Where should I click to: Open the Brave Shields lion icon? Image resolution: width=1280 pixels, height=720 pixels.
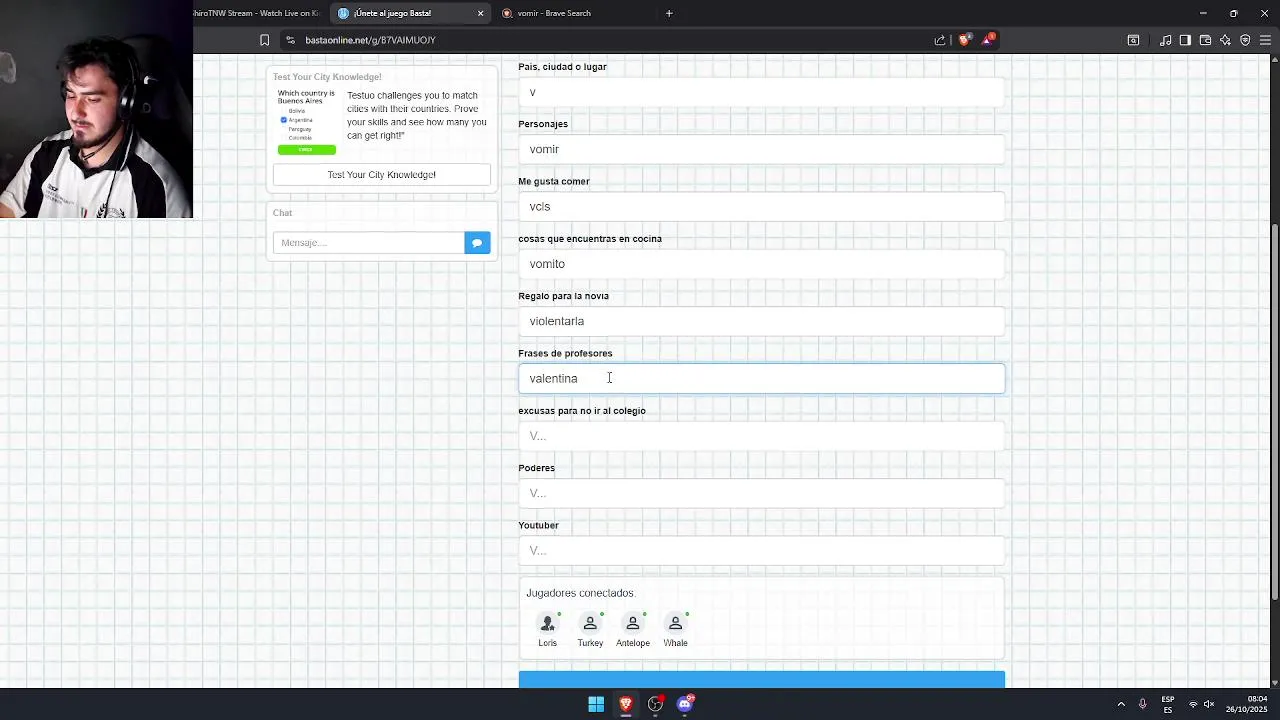(x=964, y=40)
